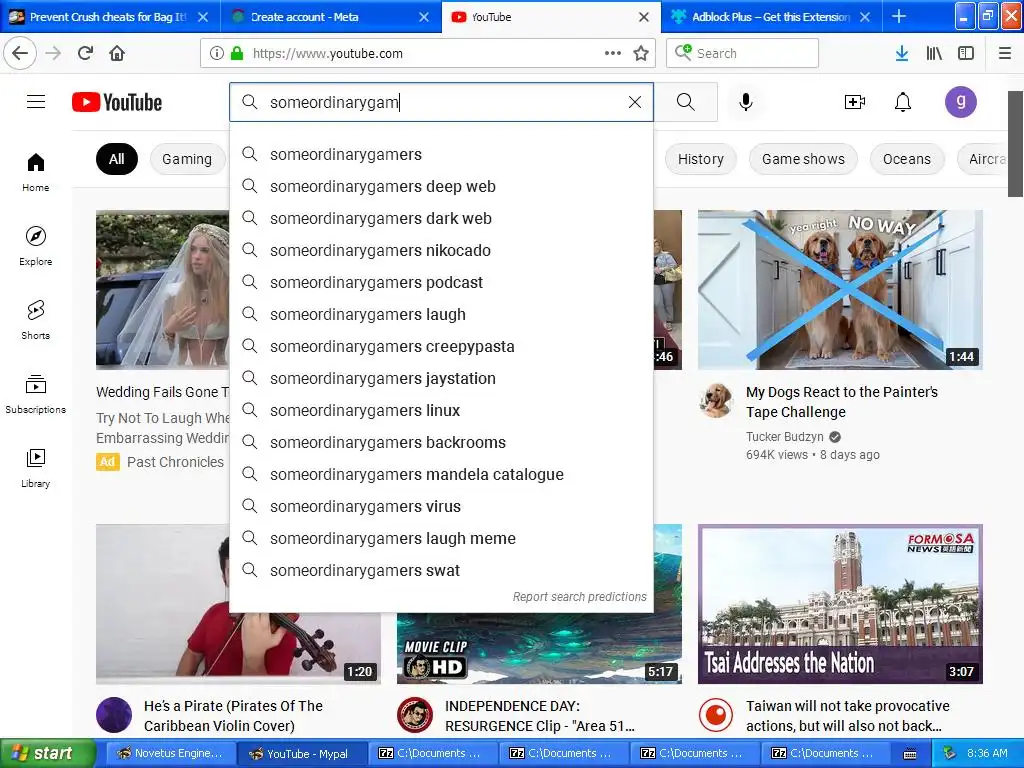Open Taiwan will not take provocative actions title
Screen dimensions: 1024x768
pos(848,716)
